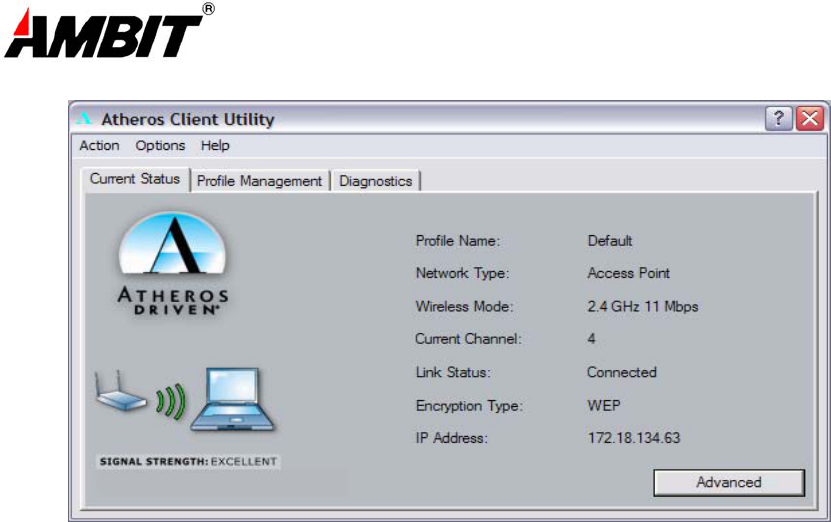Viewport: 831px width, 522px height.
Task: Open the Action menu
Action: pyautogui.click(x=99, y=145)
